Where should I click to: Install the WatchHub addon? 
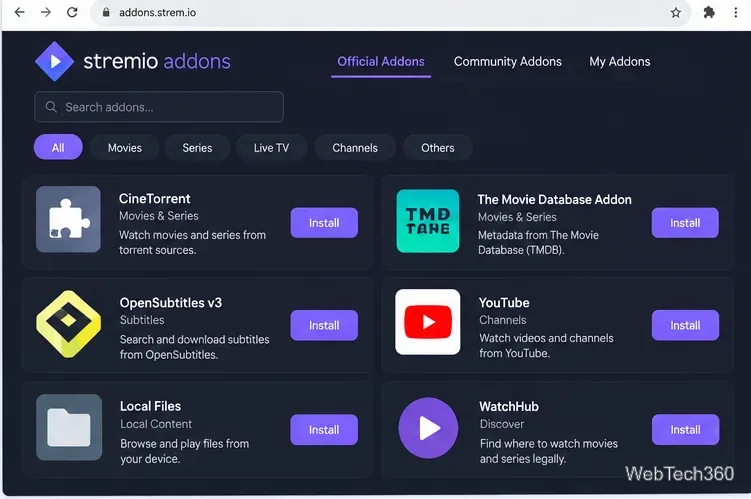pos(685,430)
